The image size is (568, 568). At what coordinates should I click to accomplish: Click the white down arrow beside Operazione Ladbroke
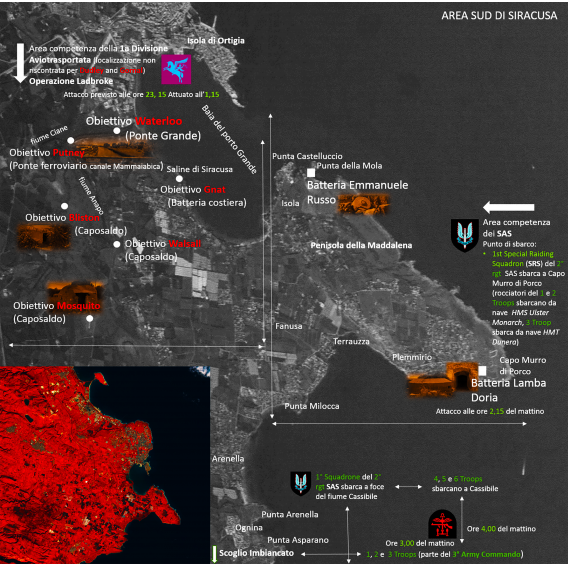coord(20,63)
